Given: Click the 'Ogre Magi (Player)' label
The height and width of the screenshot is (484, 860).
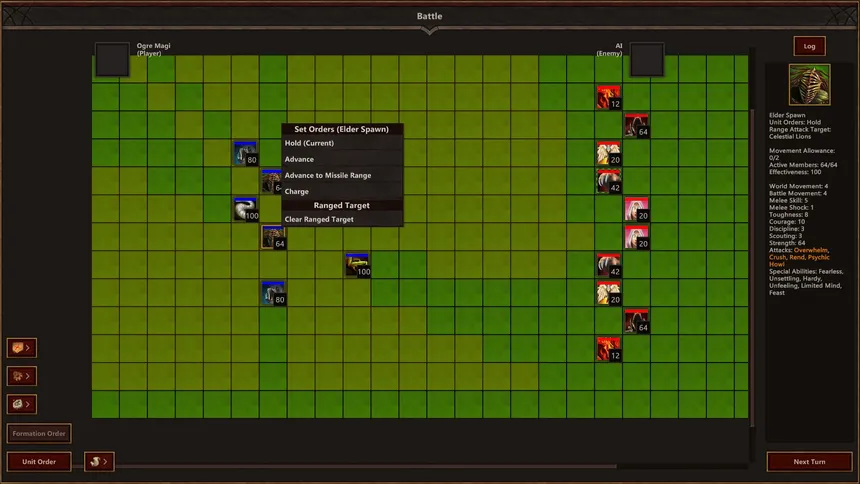Looking at the screenshot, I should tap(154, 49).
